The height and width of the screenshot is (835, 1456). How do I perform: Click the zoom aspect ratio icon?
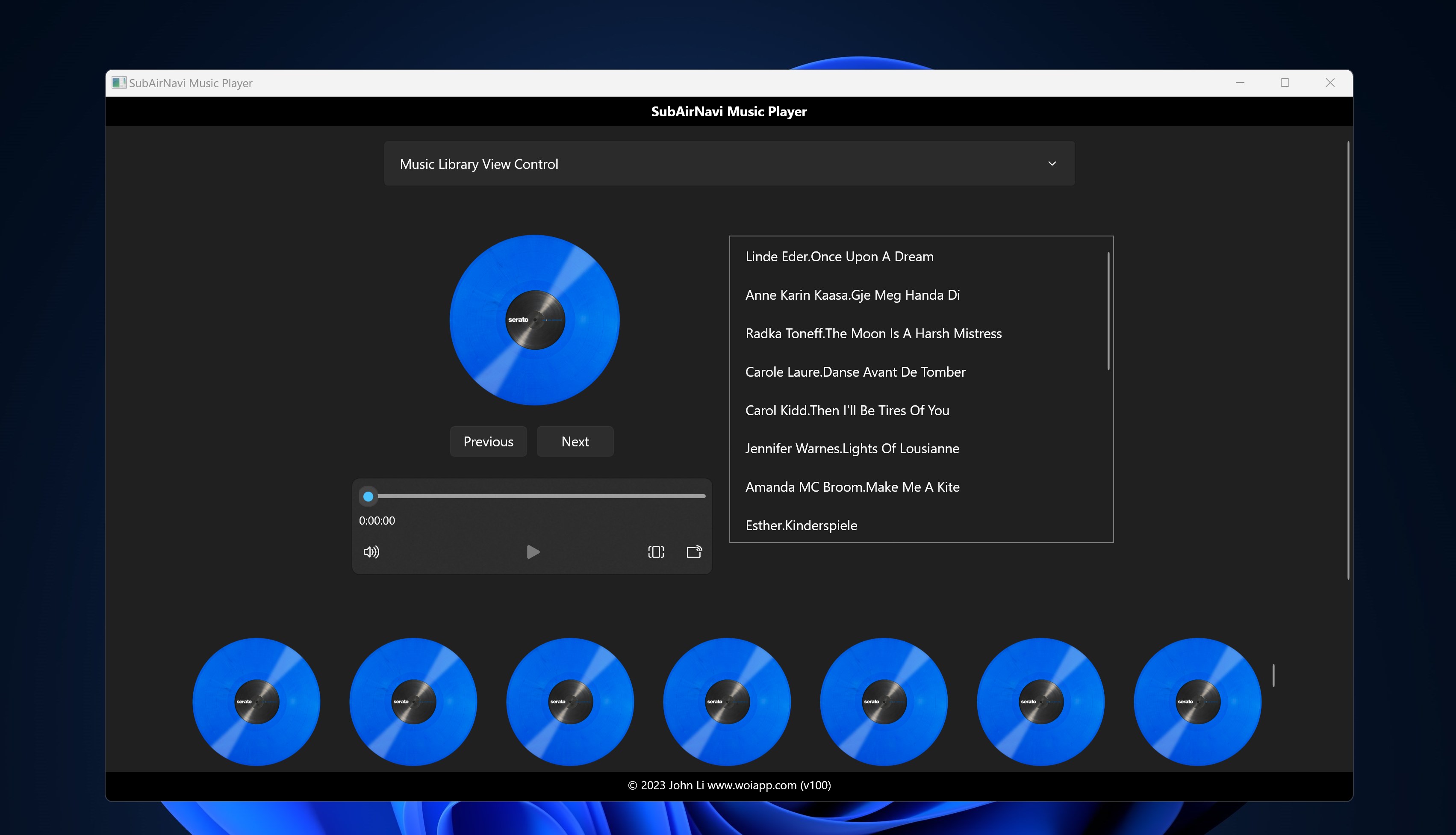click(656, 552)
